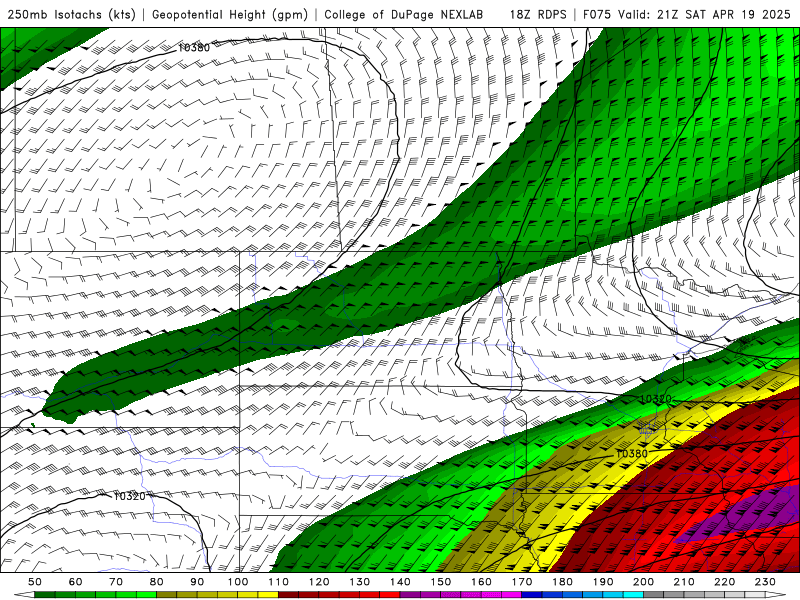This screenshot has height=600, width=800.
Task: Click the 'F075 Valid: 21Z SAT APR 19 2025' text
Action: tap(687, 14)
